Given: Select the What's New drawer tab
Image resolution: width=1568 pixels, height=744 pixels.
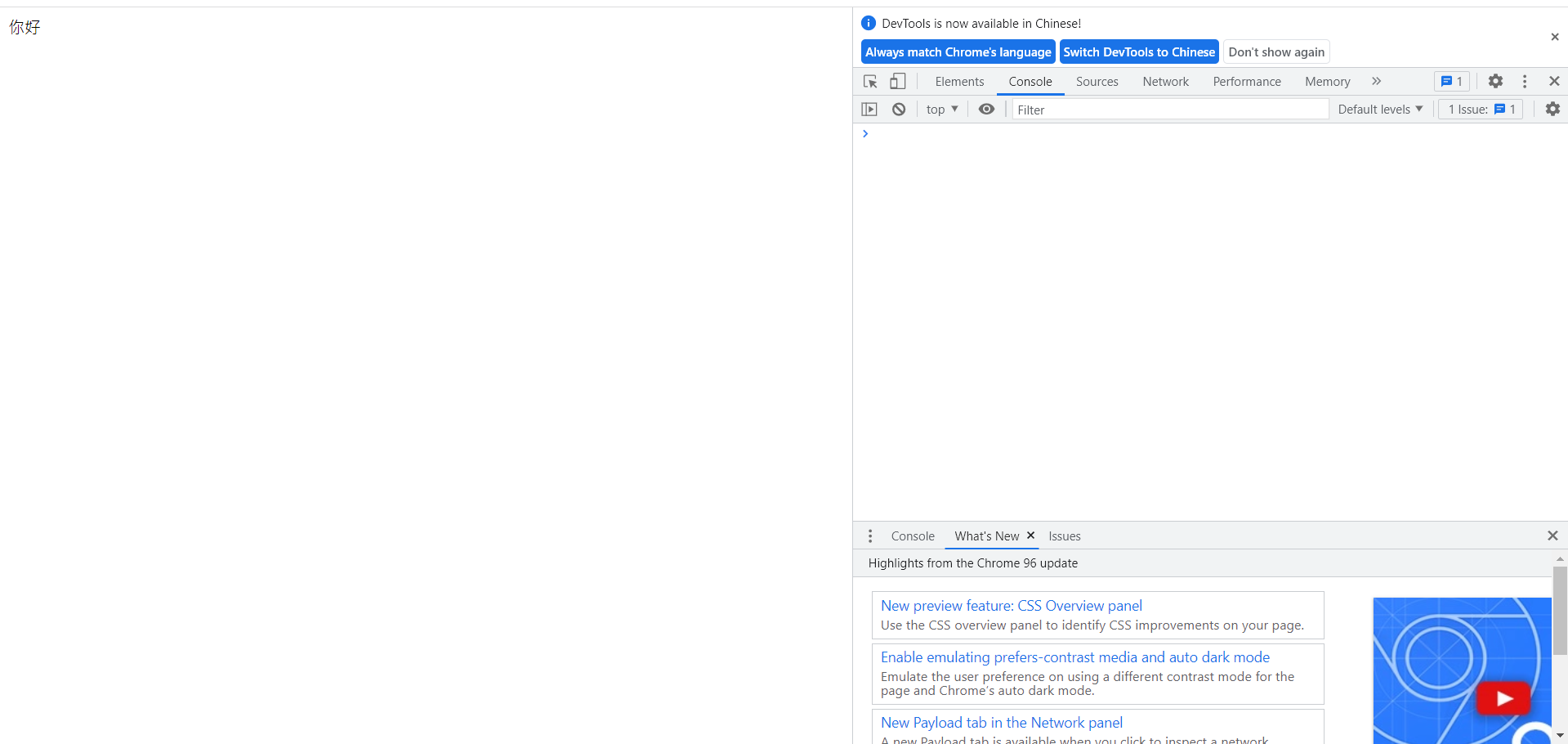Looking at the screenshot, I should (986, 536).
